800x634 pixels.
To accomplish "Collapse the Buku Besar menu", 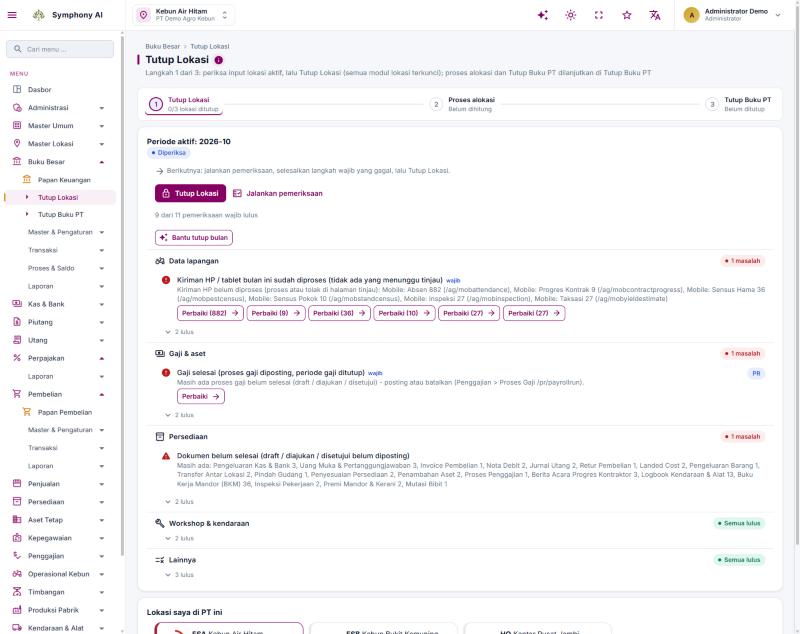I will [x=59, y=162].
